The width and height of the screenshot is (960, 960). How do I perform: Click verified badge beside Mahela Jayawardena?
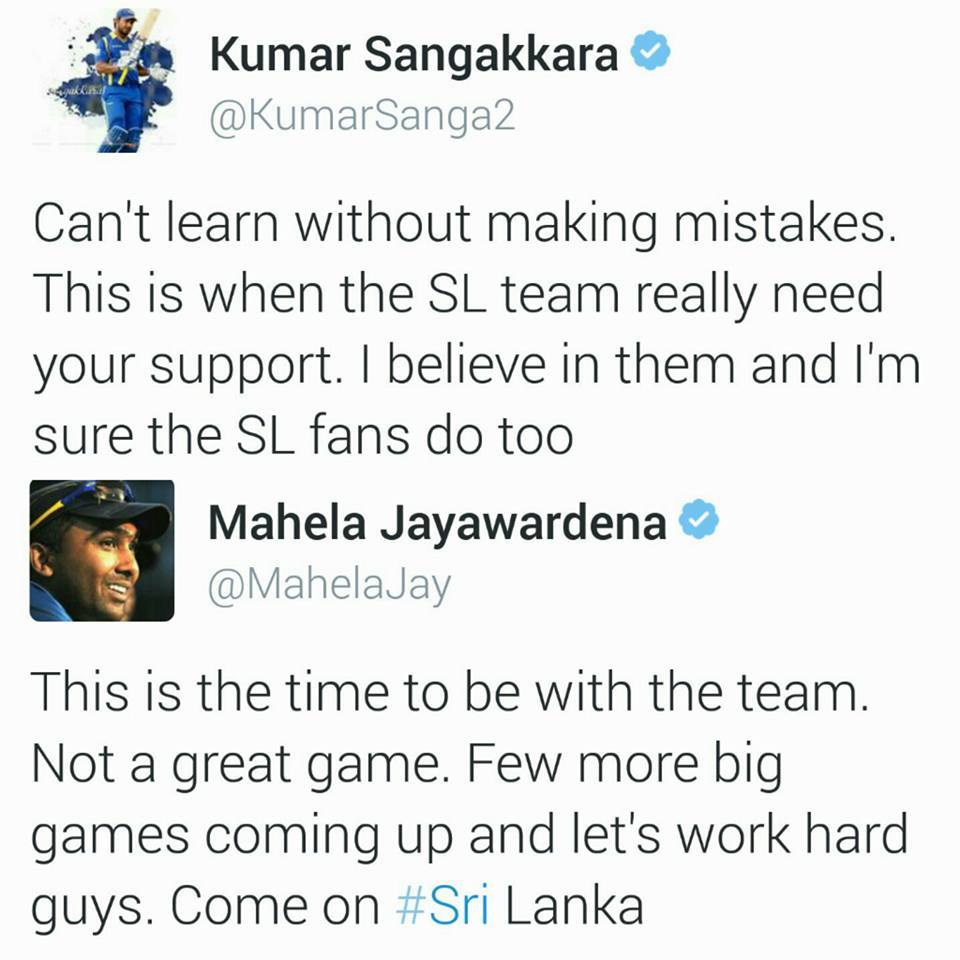click(x=699, y=519)
